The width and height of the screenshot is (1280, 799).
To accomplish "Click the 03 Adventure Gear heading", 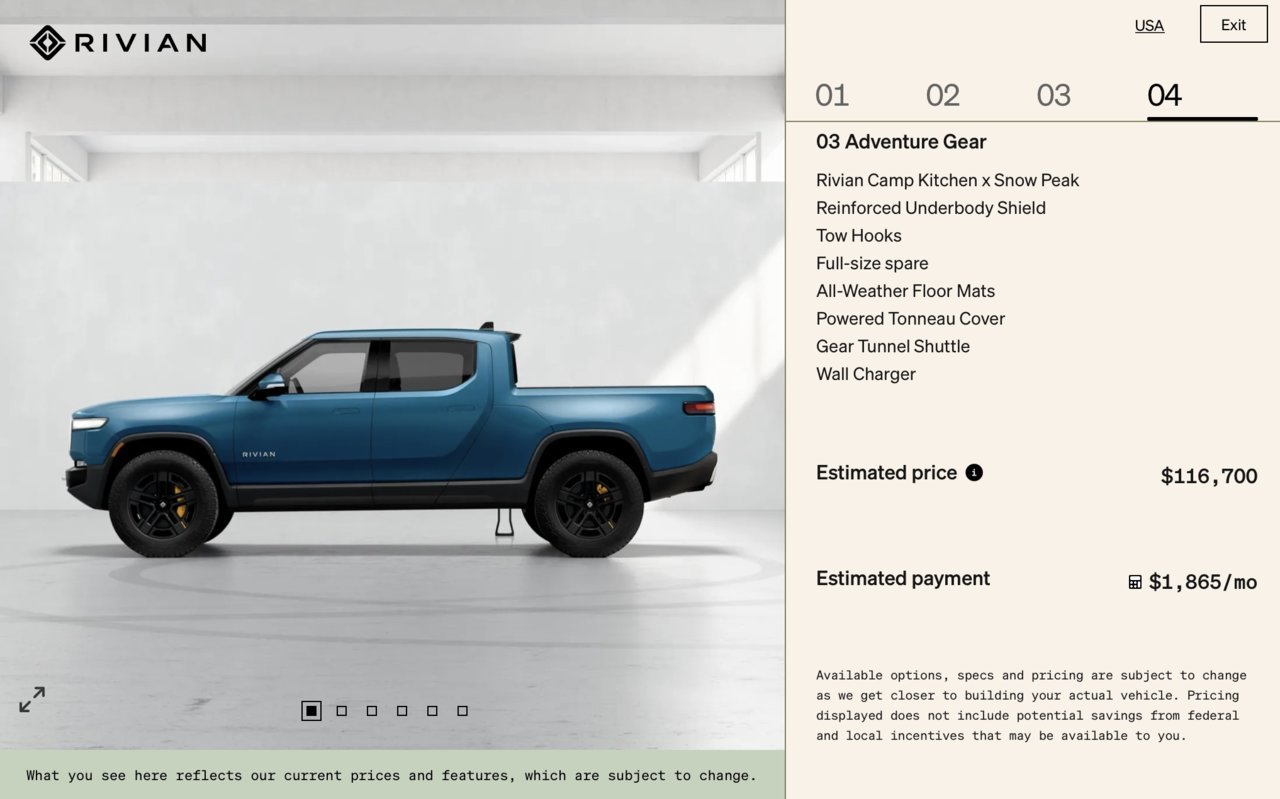I will point(901,142).
